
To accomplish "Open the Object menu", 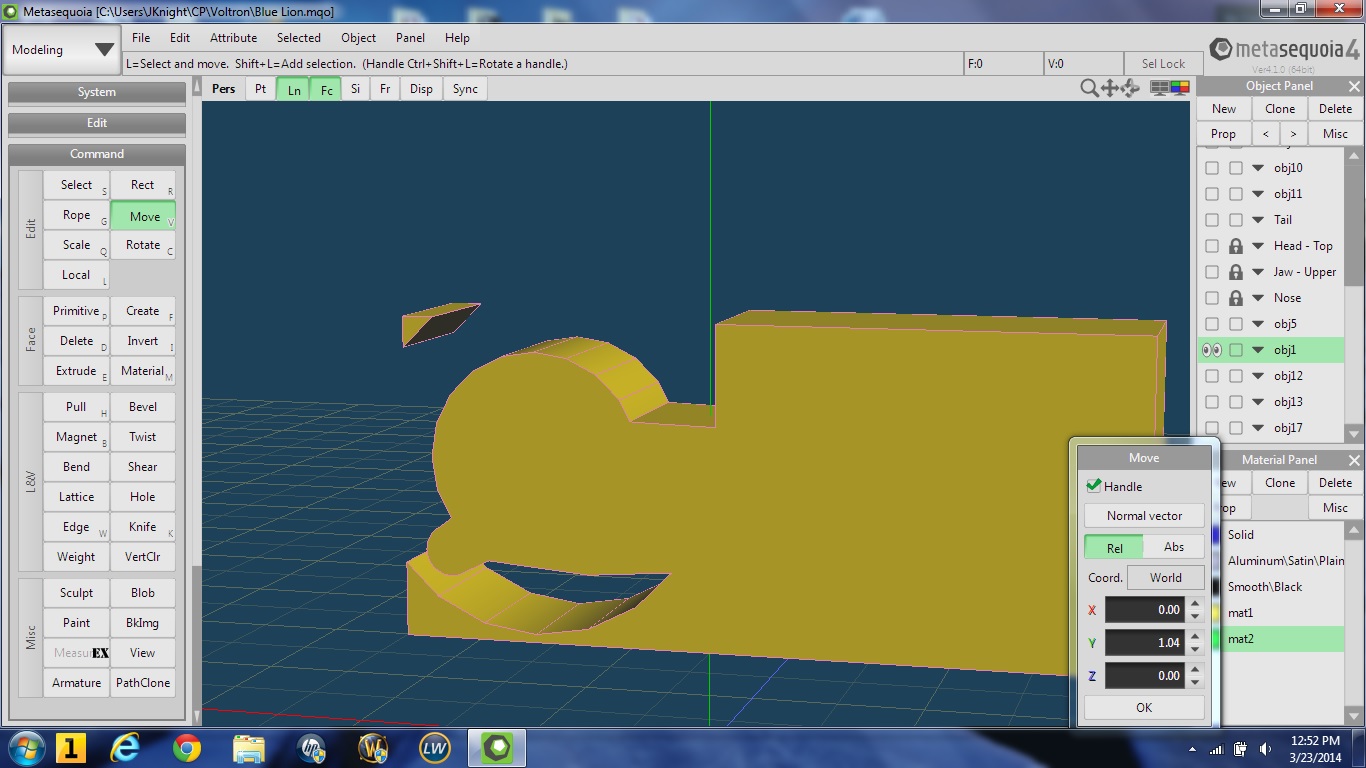I will click(358, 38).
